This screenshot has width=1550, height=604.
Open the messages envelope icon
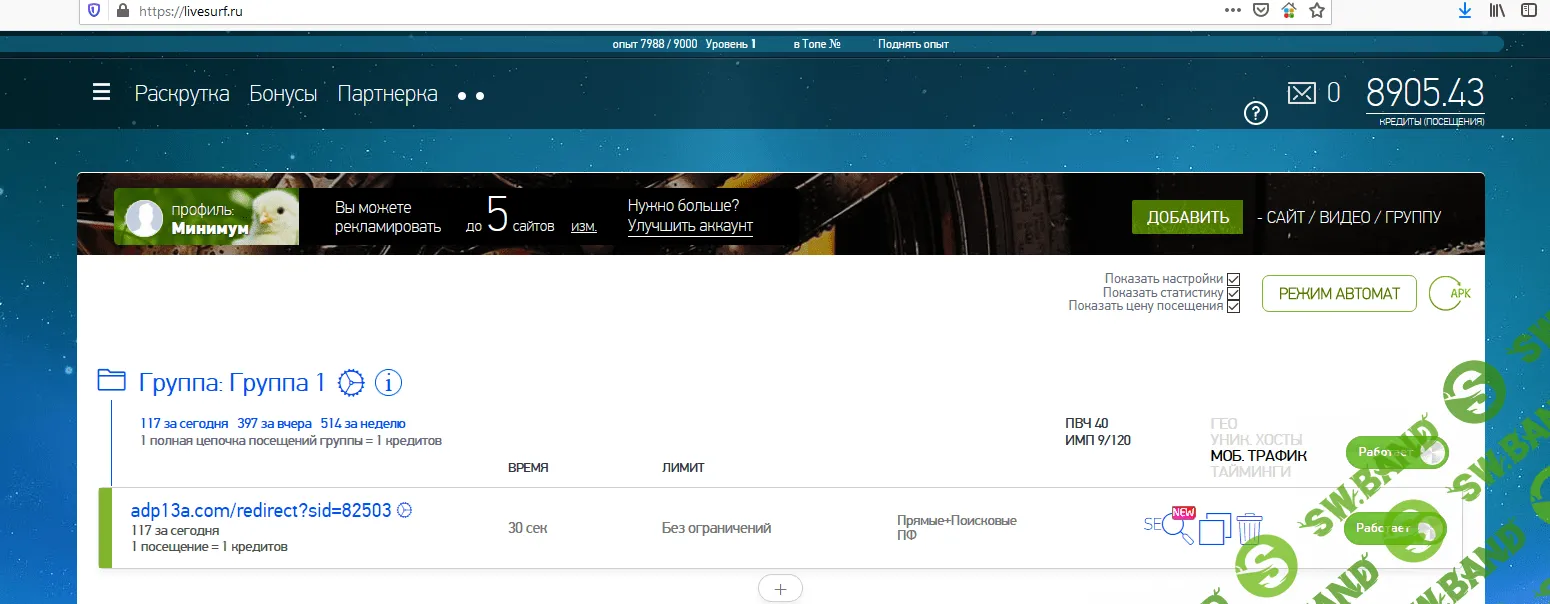tap(1301, 93)
